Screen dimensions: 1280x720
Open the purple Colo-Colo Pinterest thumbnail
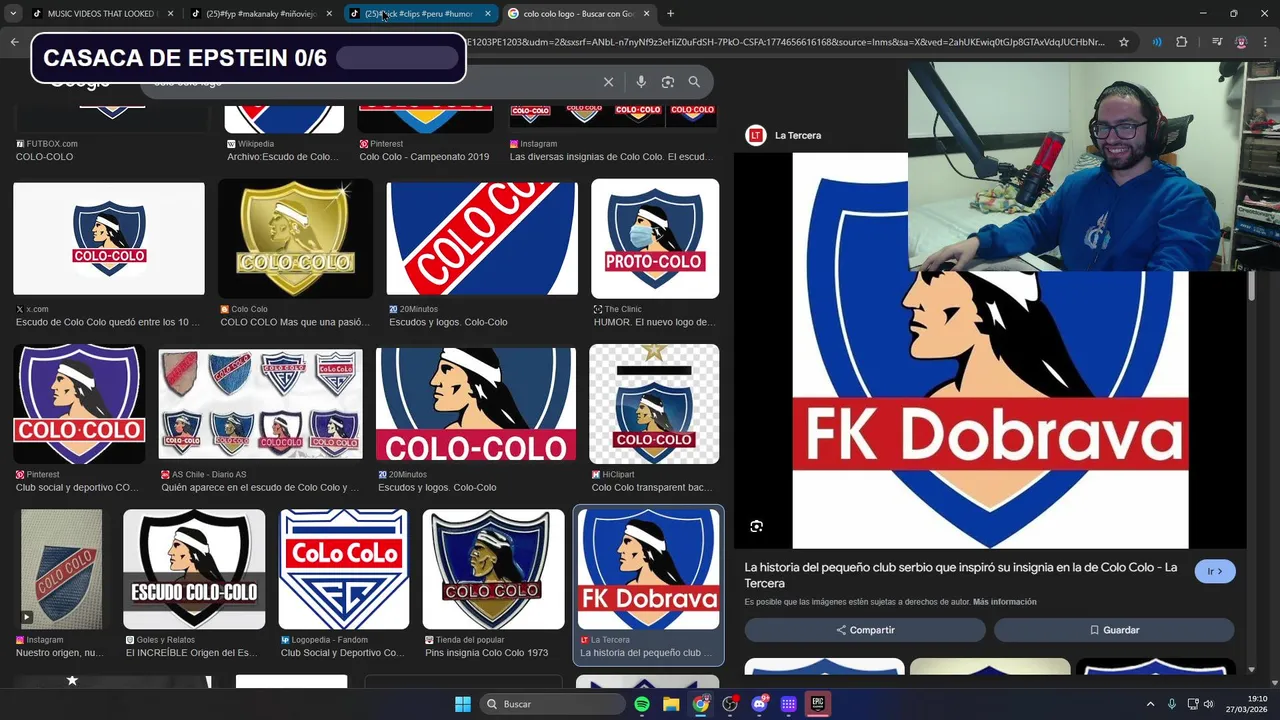79,404
